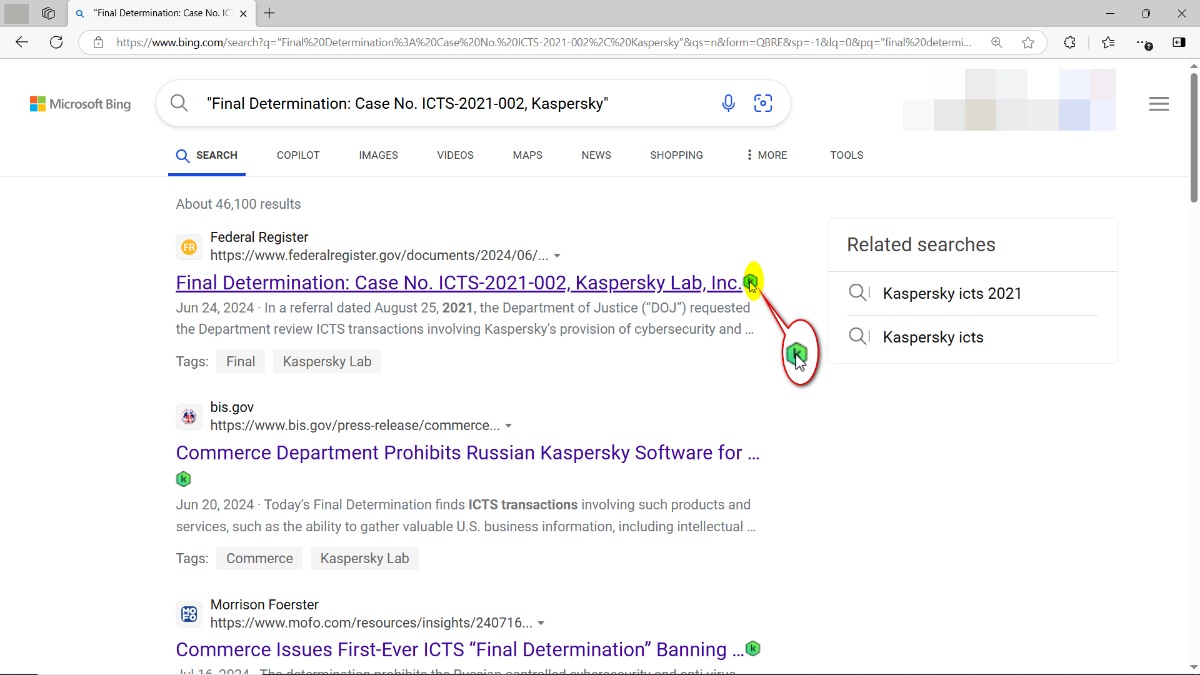Click Morrison Foerster site favicon
Screen dimensions: 1200x675
tap(189, 614)
